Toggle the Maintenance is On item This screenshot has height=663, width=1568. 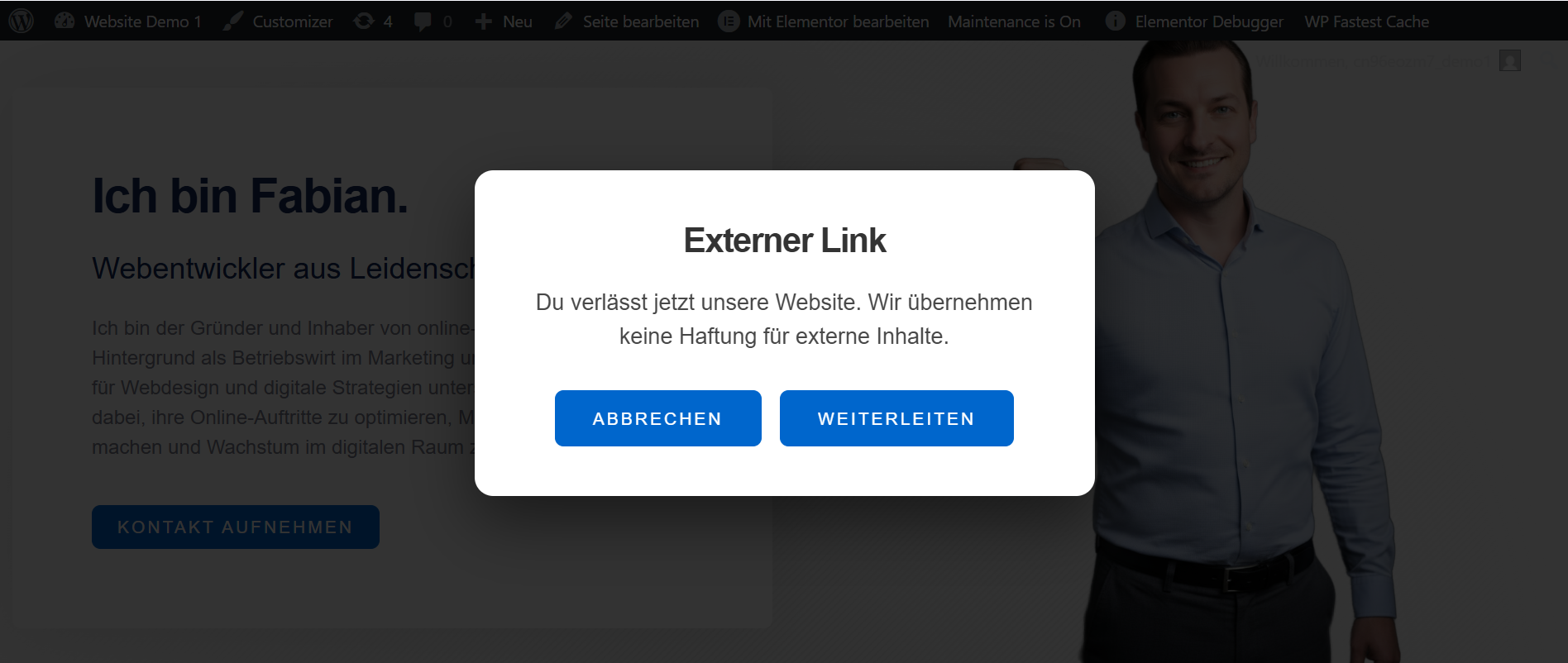click(x=1014, y=21)
